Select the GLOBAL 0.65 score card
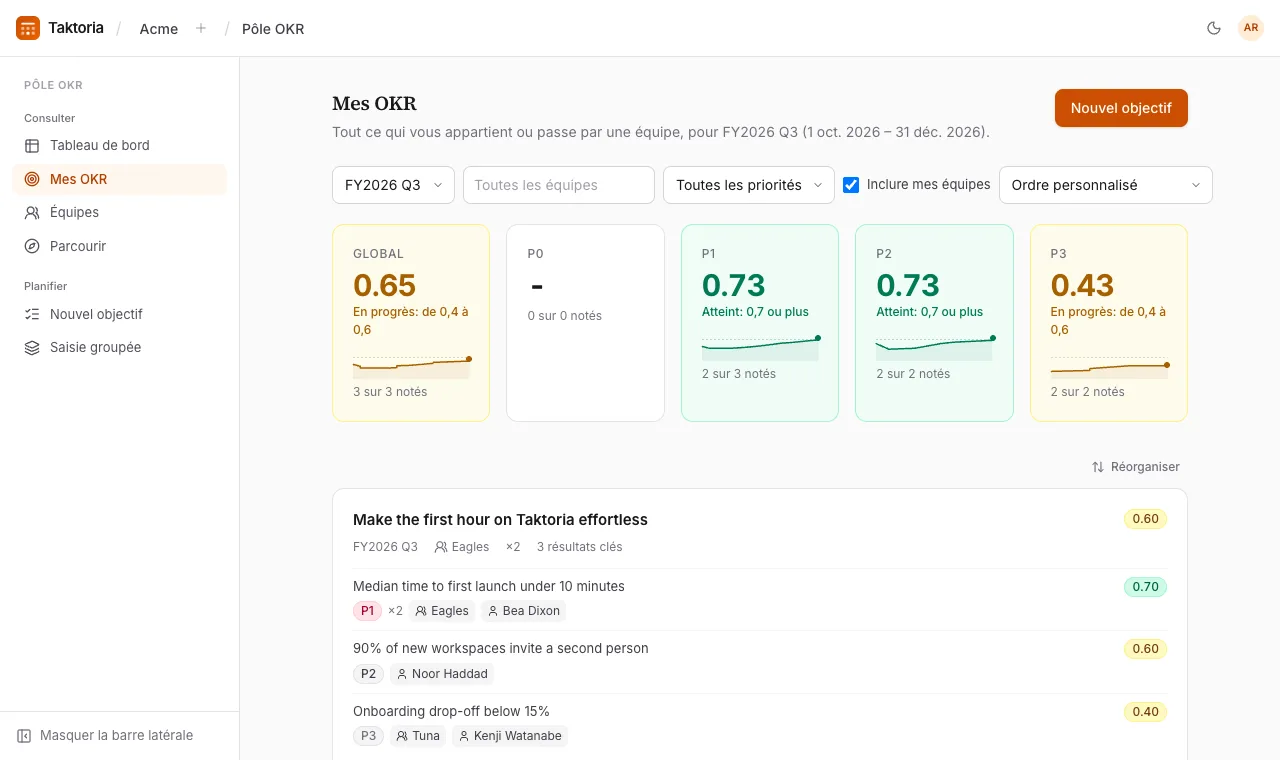Image resolution: width=1280 pixels, height=760 pixels. pos(411,323)
